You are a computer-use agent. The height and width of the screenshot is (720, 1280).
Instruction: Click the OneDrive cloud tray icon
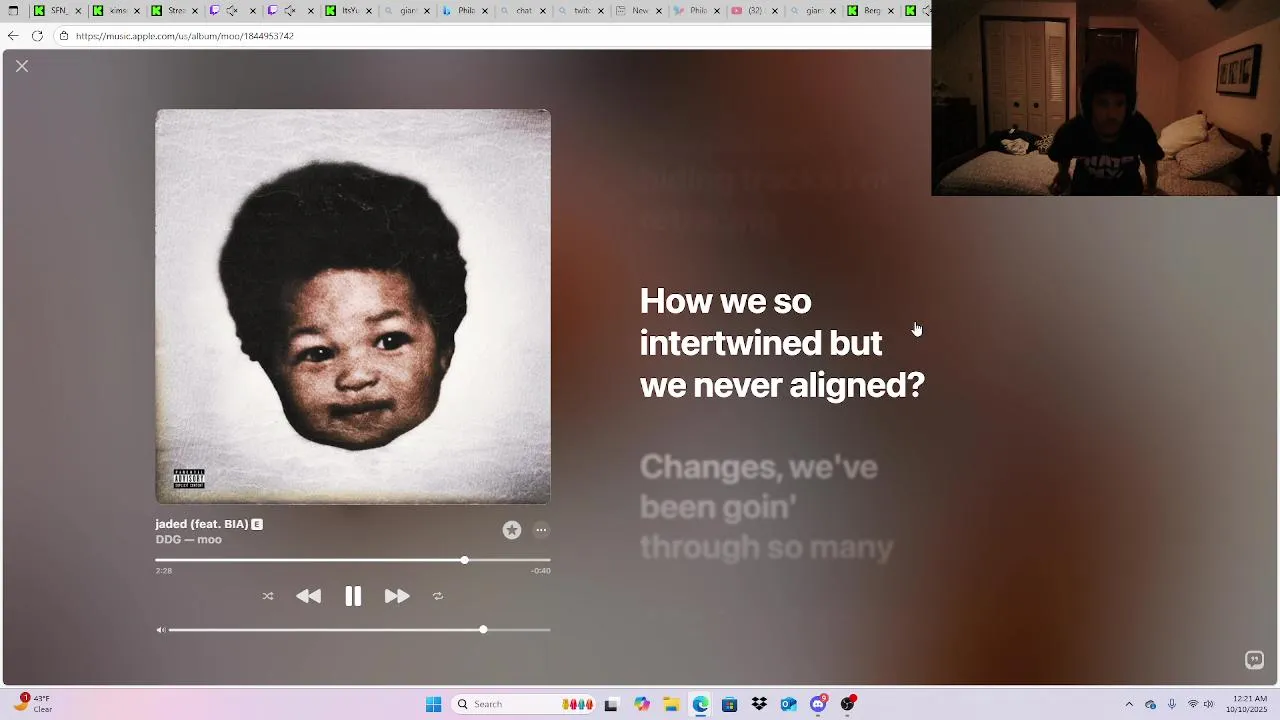(x=1151, y=704)
